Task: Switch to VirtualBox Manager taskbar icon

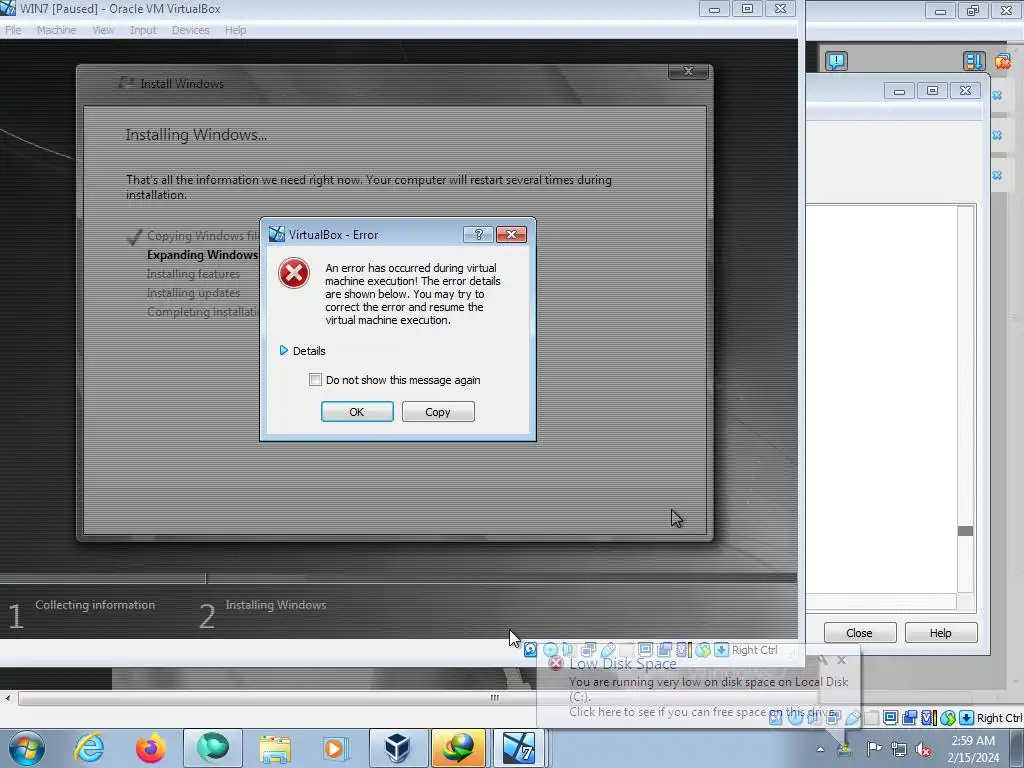Action: 398,748
